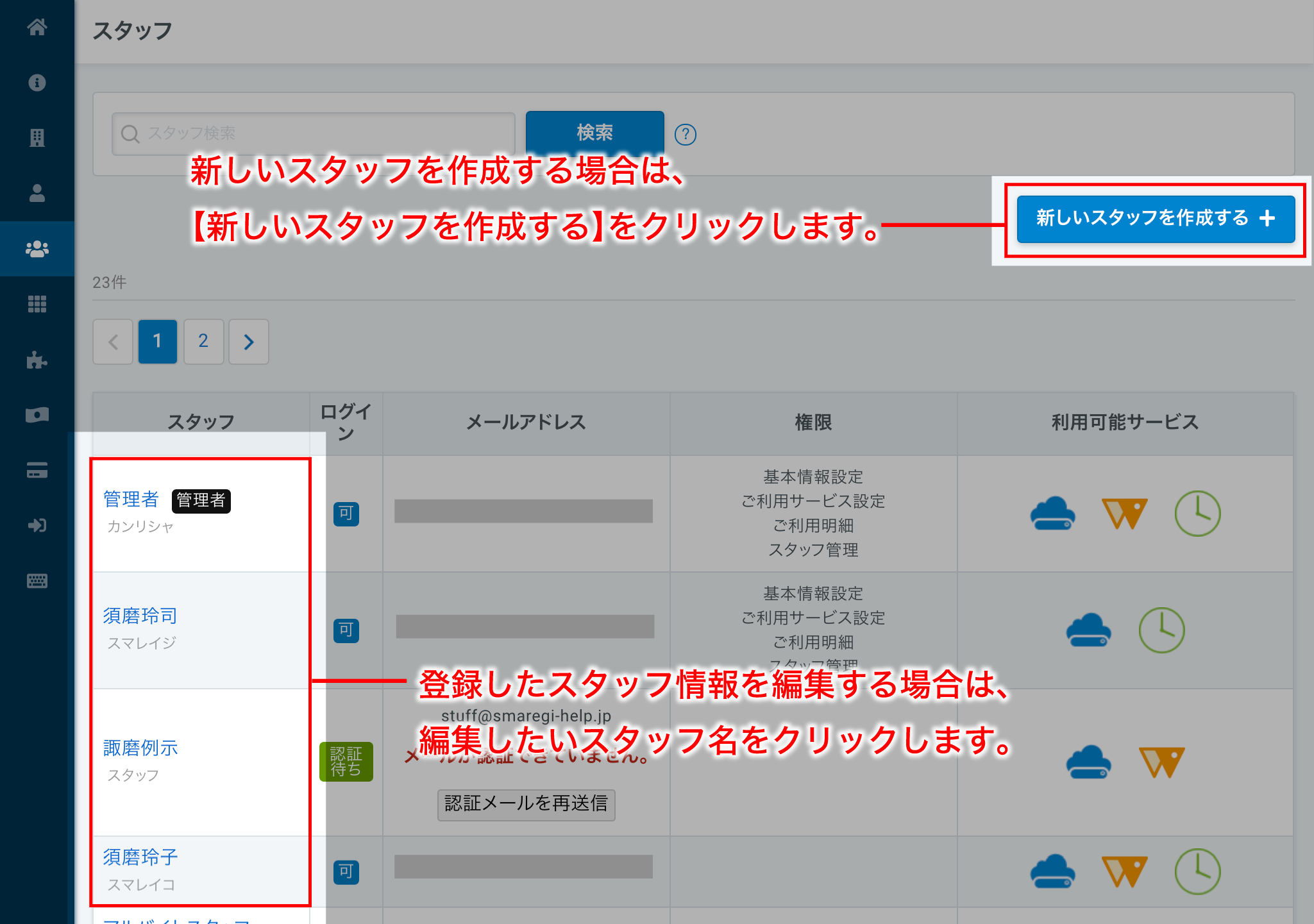Open the puzzle piece plugin icon

coord(37,360)
